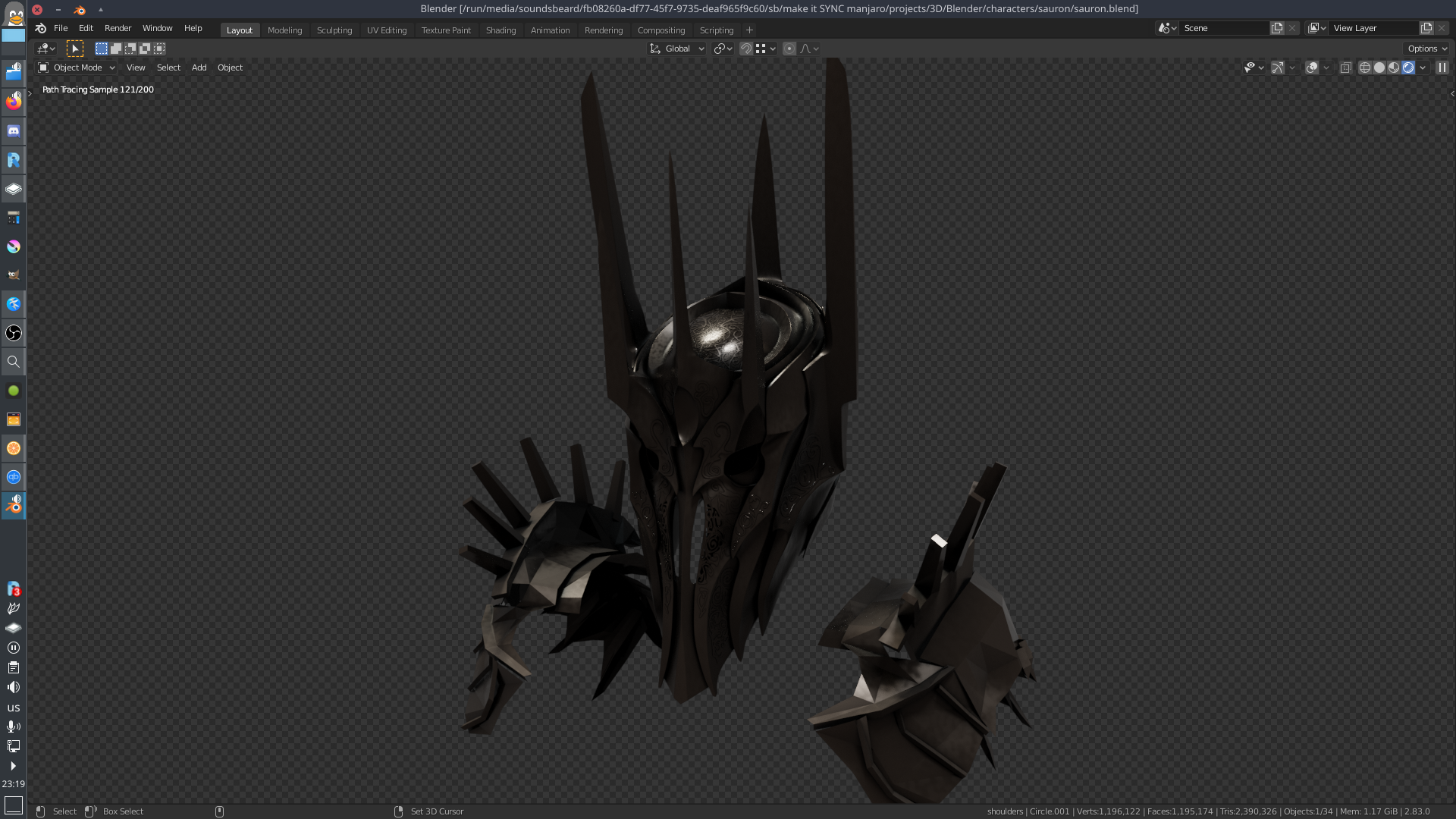Viewport: 1456px width, 819px height.
Task: Open the viewport Select menu
Action: (168, 67)
